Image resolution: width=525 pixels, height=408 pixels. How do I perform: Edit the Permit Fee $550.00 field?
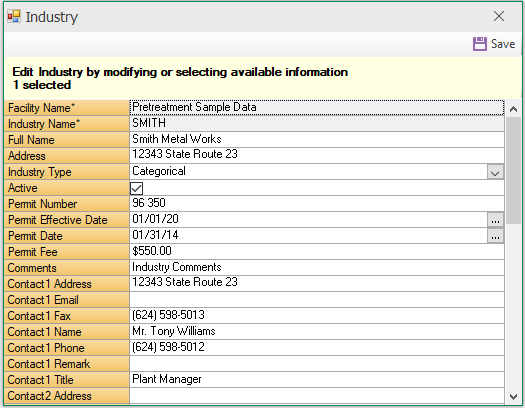coord(317,252)
